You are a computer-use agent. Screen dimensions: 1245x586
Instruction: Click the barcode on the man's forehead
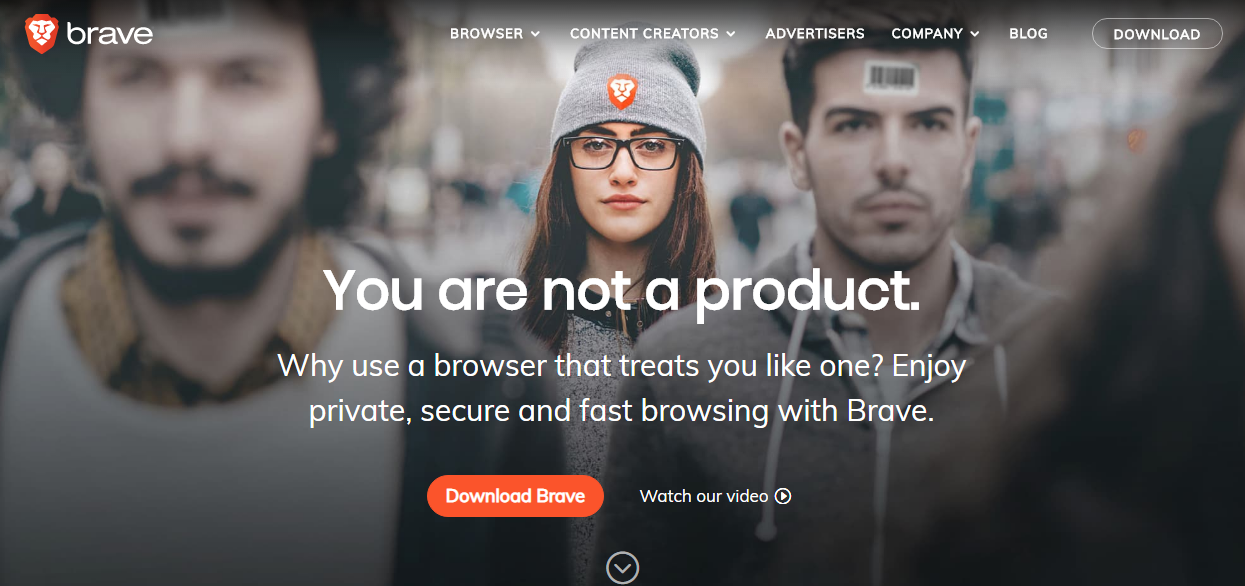click(889, 77)
